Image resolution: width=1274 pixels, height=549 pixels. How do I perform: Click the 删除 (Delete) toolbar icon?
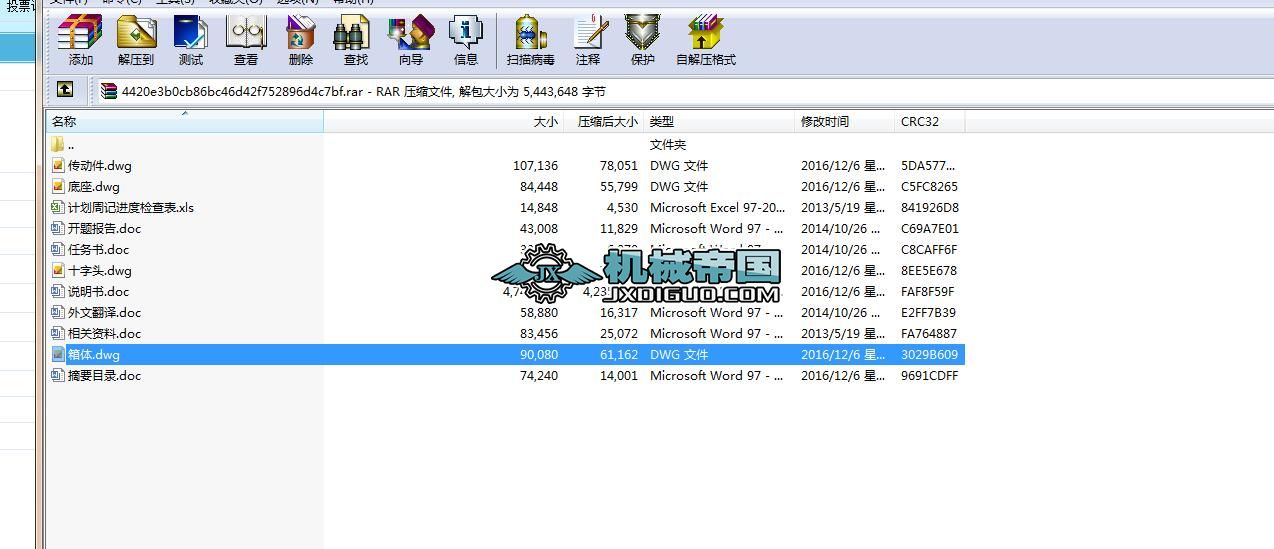[x=300, y=35]
